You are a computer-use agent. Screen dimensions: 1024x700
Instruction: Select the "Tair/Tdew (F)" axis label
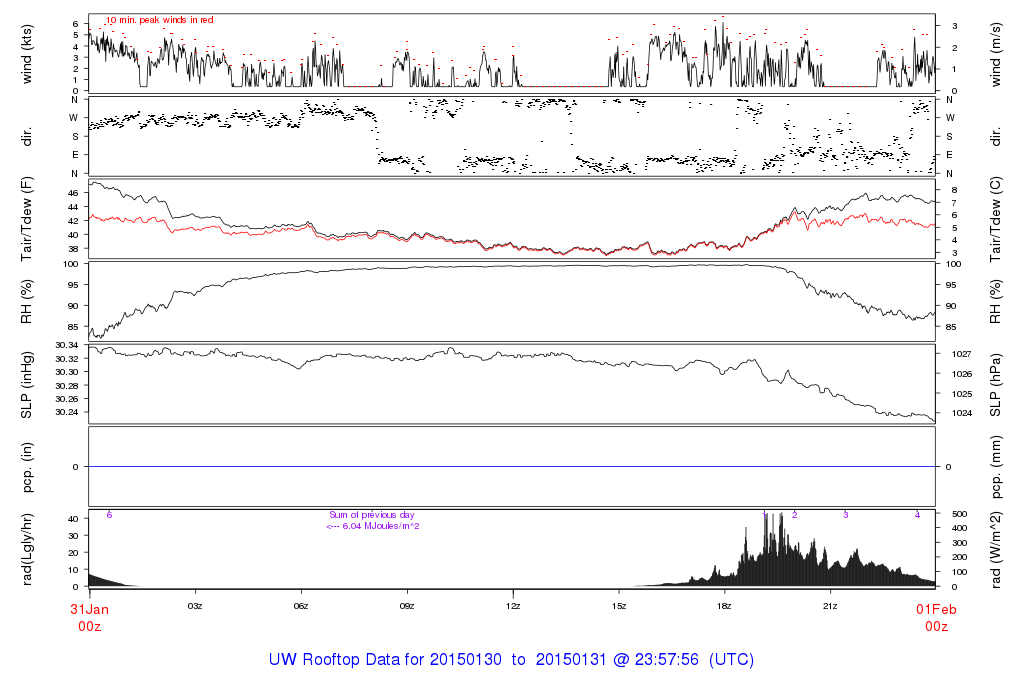[27, 218]
